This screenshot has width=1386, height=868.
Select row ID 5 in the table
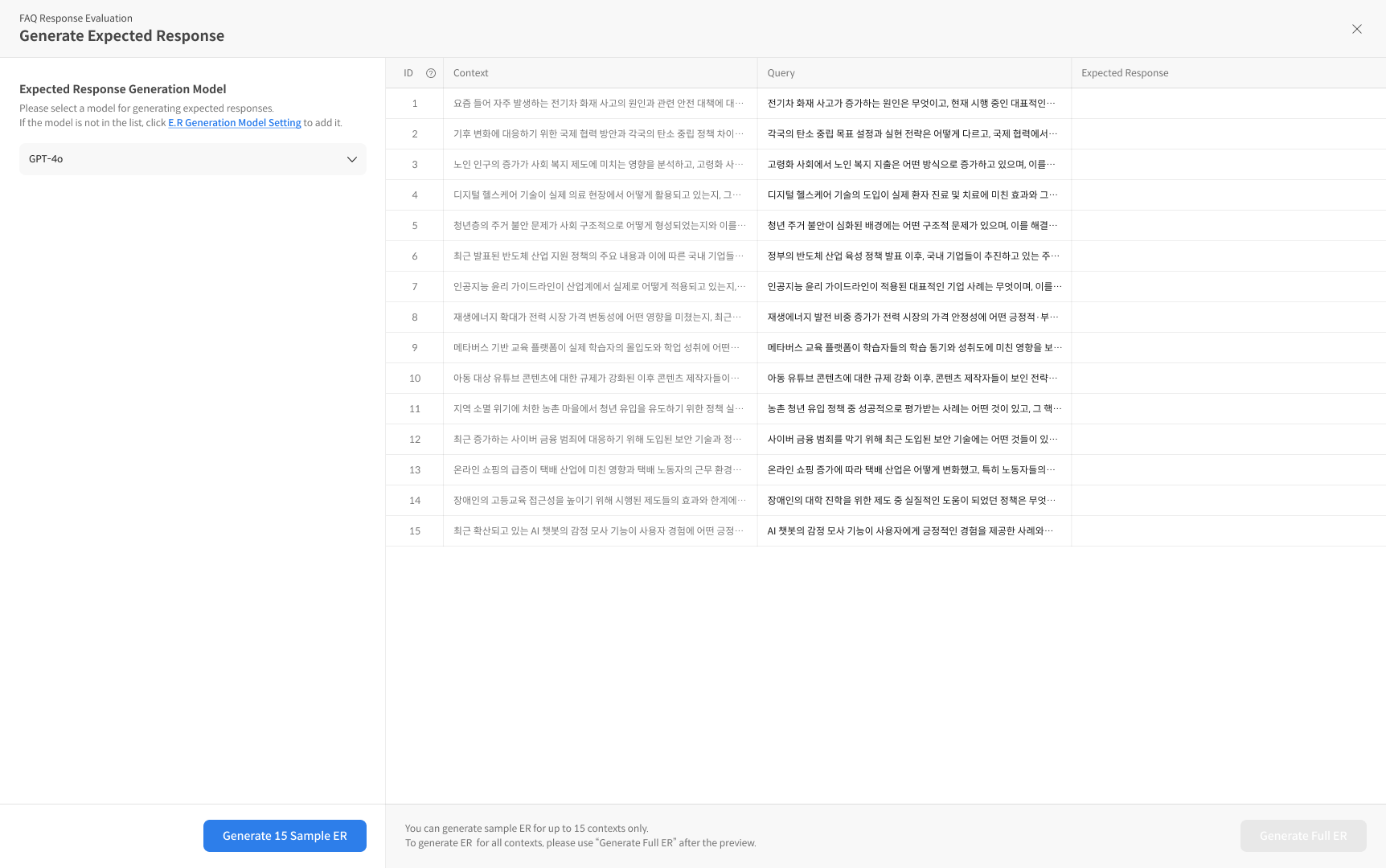[415, 226]
